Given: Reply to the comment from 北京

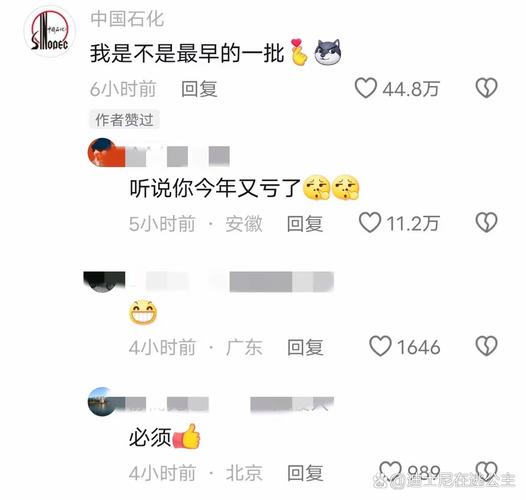Looking at the screenshot, I should 305,472.
